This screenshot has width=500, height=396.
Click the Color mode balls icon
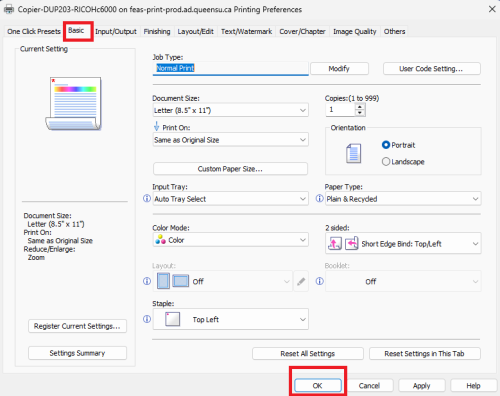[x=160, y=239]
